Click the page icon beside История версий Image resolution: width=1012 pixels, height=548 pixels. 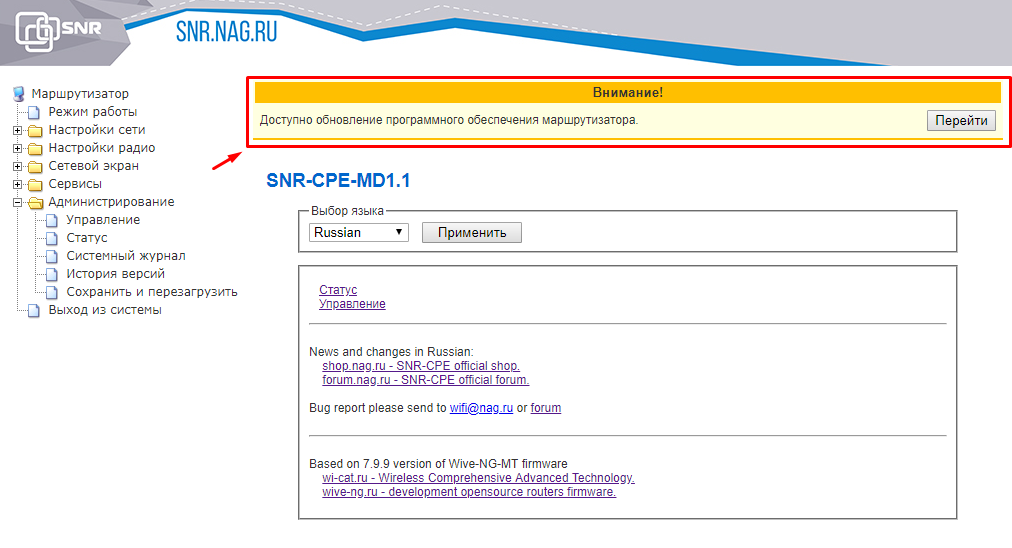pyautogui.click(x=52, y=275)
